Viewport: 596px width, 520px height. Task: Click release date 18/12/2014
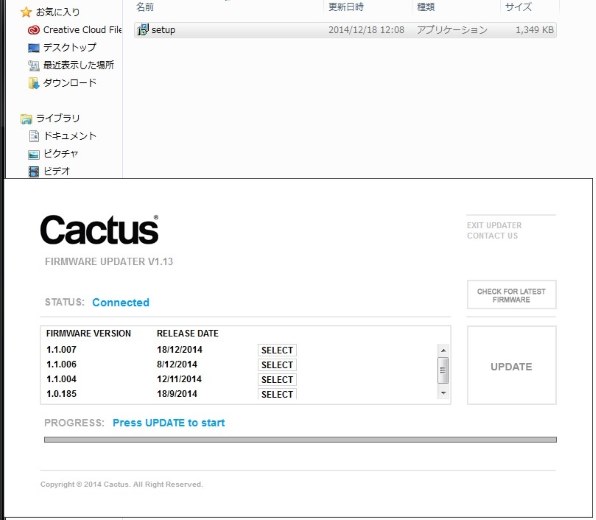179,350
